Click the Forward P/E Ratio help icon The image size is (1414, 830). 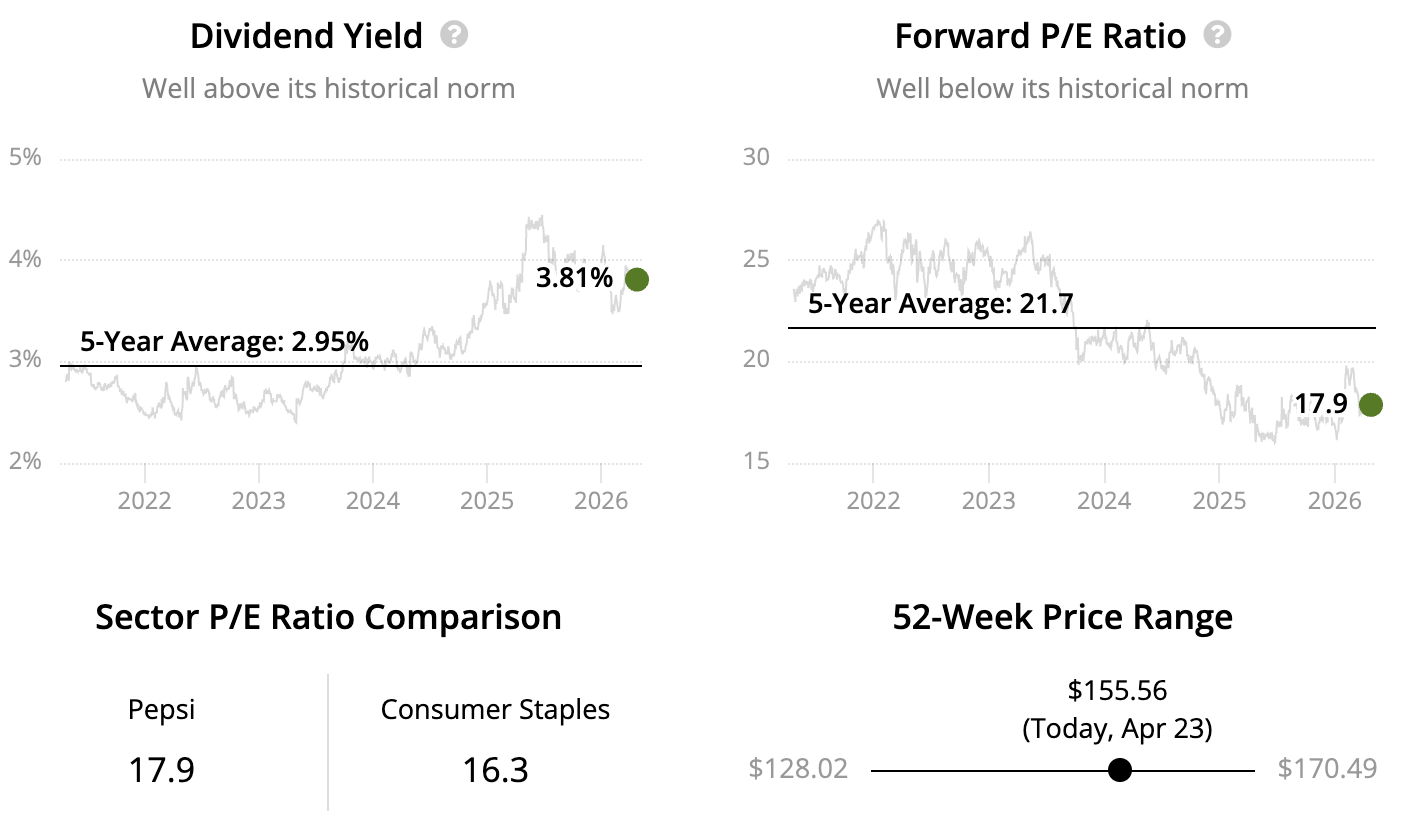point(1217,36)
